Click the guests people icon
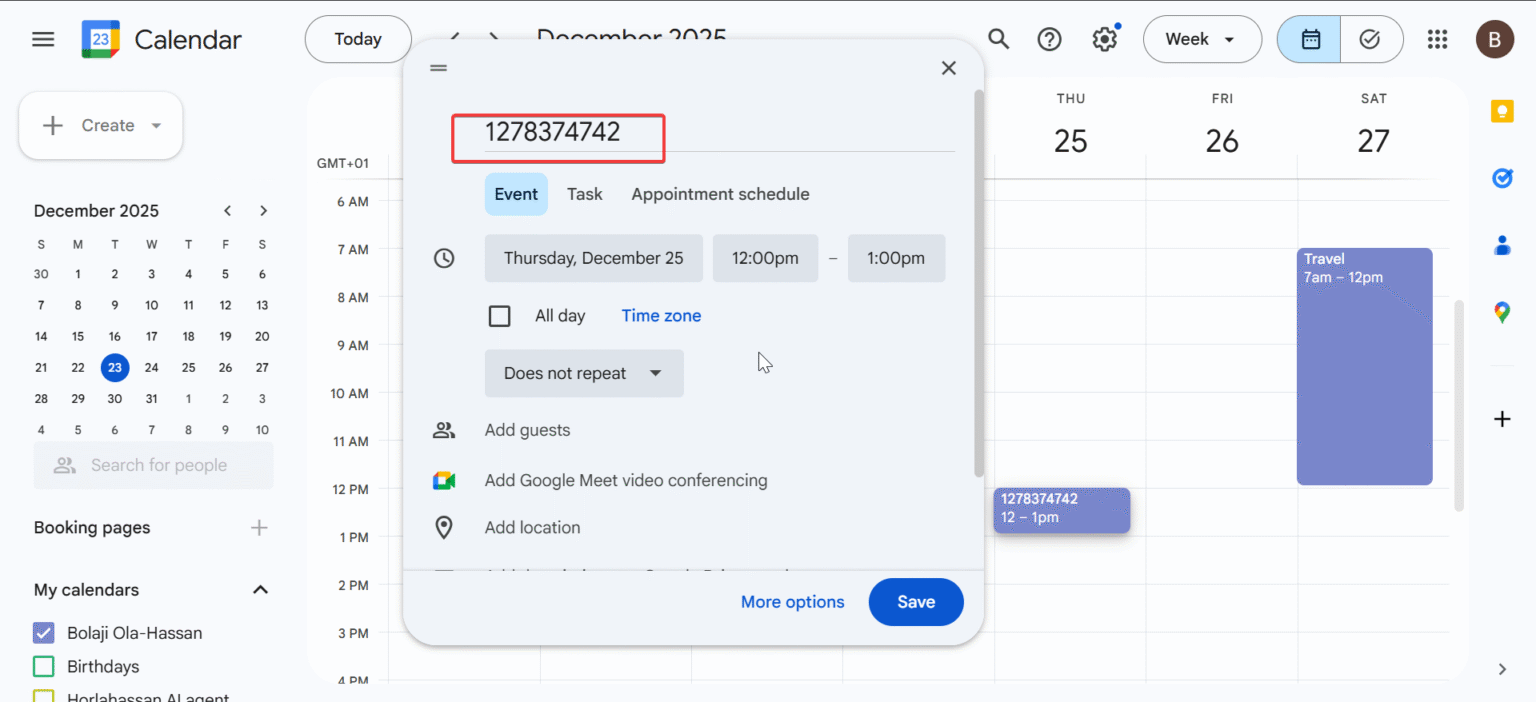 tap(444, 431)
